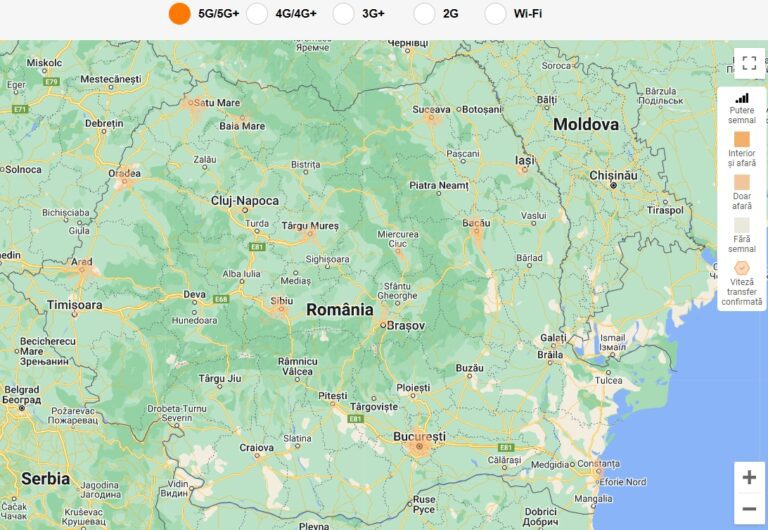Click the 'Sibiu' city label
The image size is (768, 530).
[x=282, y=301]
